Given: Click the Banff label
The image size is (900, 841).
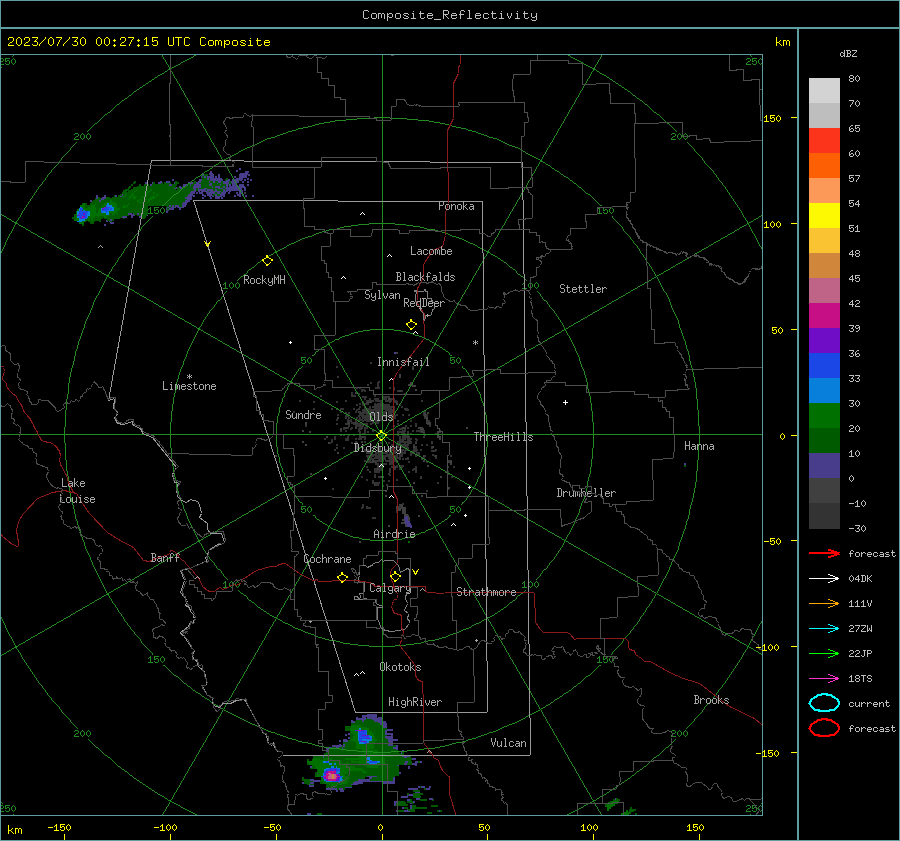Looking at the screenshot, I should tap(165, 558).
